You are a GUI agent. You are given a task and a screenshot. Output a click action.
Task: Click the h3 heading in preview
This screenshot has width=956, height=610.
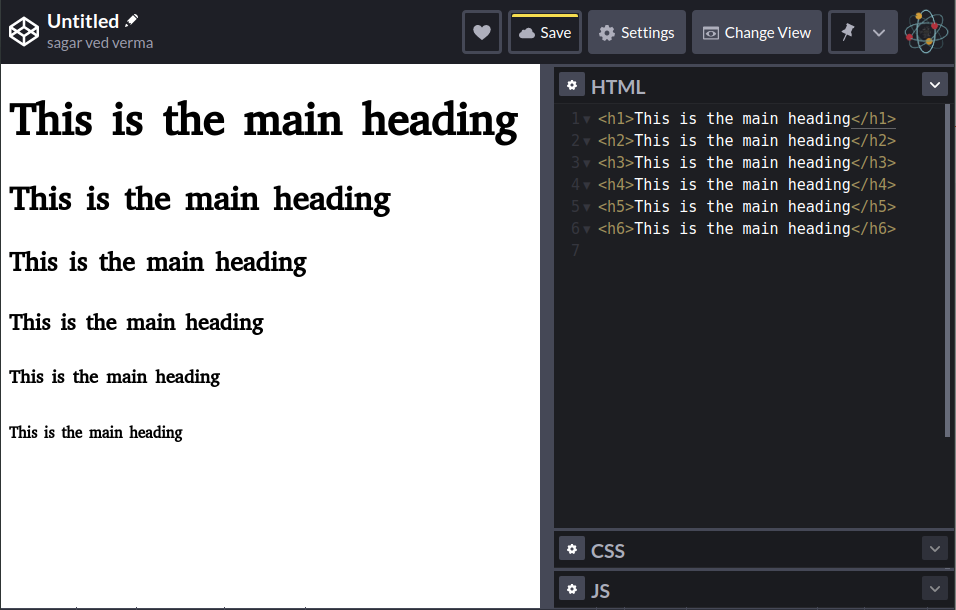tap(158, 263)
